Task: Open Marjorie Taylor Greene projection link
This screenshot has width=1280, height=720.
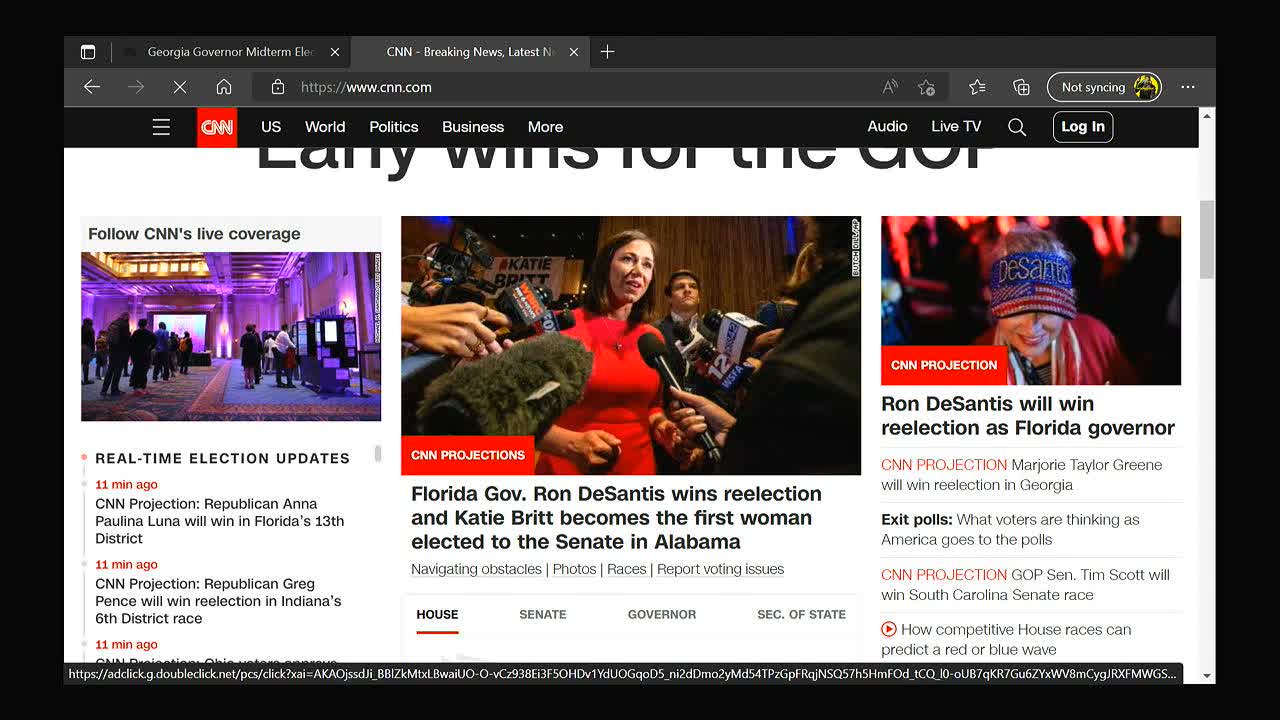Action: [1021, 475]
